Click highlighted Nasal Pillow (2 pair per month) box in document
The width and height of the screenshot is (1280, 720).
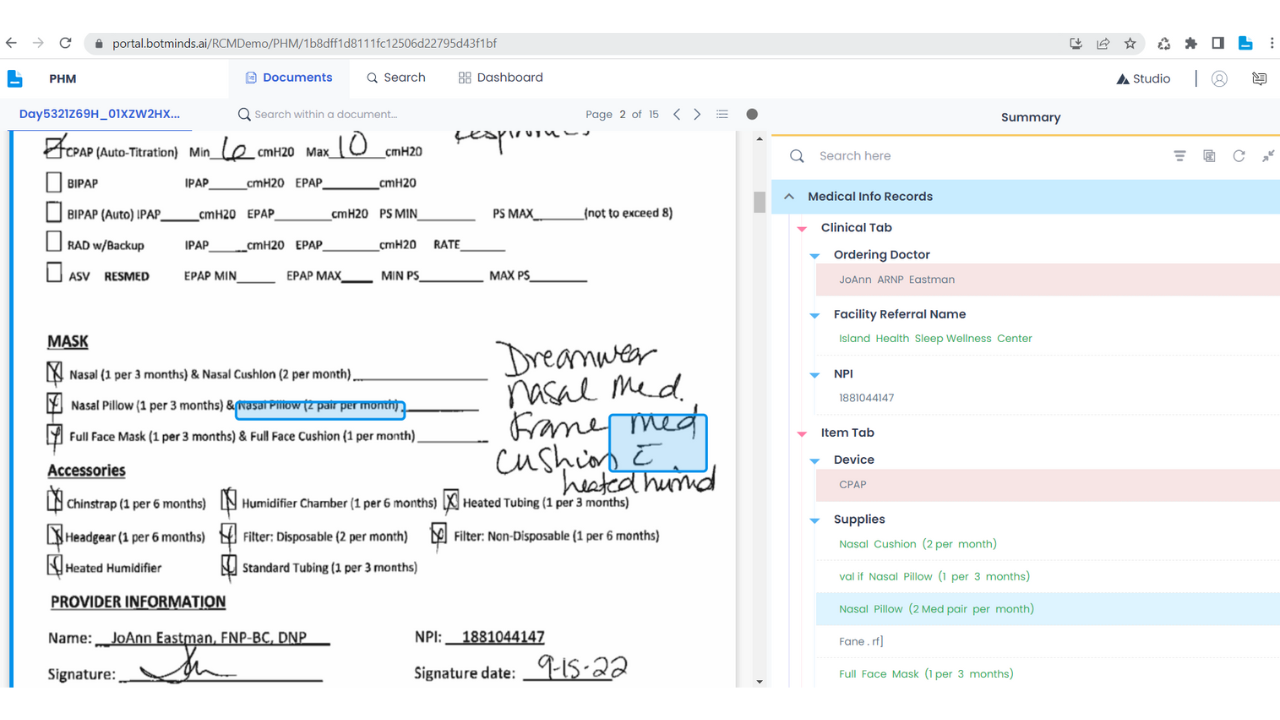pyautogui.click(x=320, y=409)
